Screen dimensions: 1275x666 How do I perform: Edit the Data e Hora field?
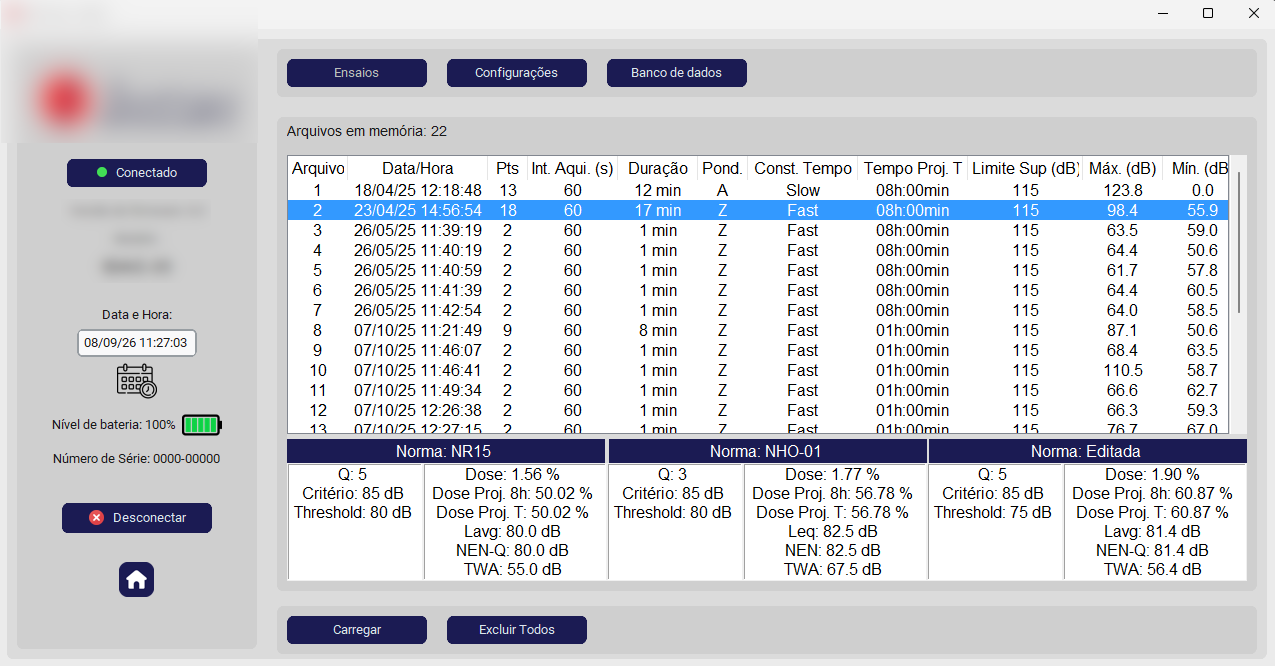coord(137,343)
